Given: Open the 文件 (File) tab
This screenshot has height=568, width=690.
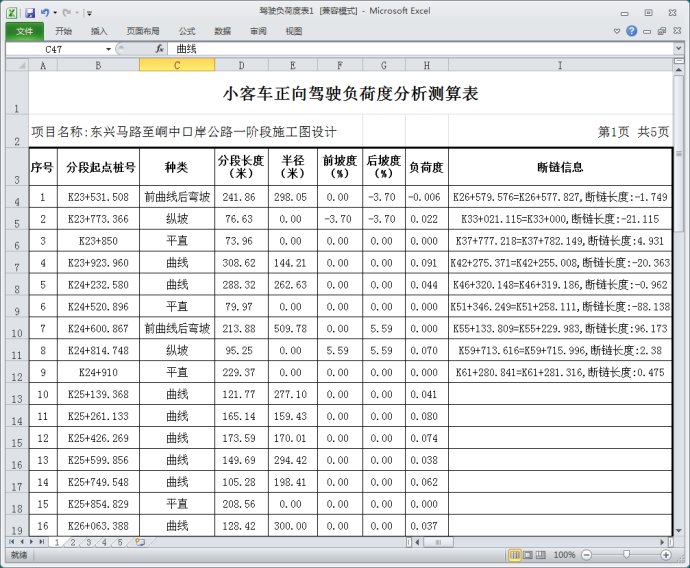Looking at the screenshot, I should point(24,31).
